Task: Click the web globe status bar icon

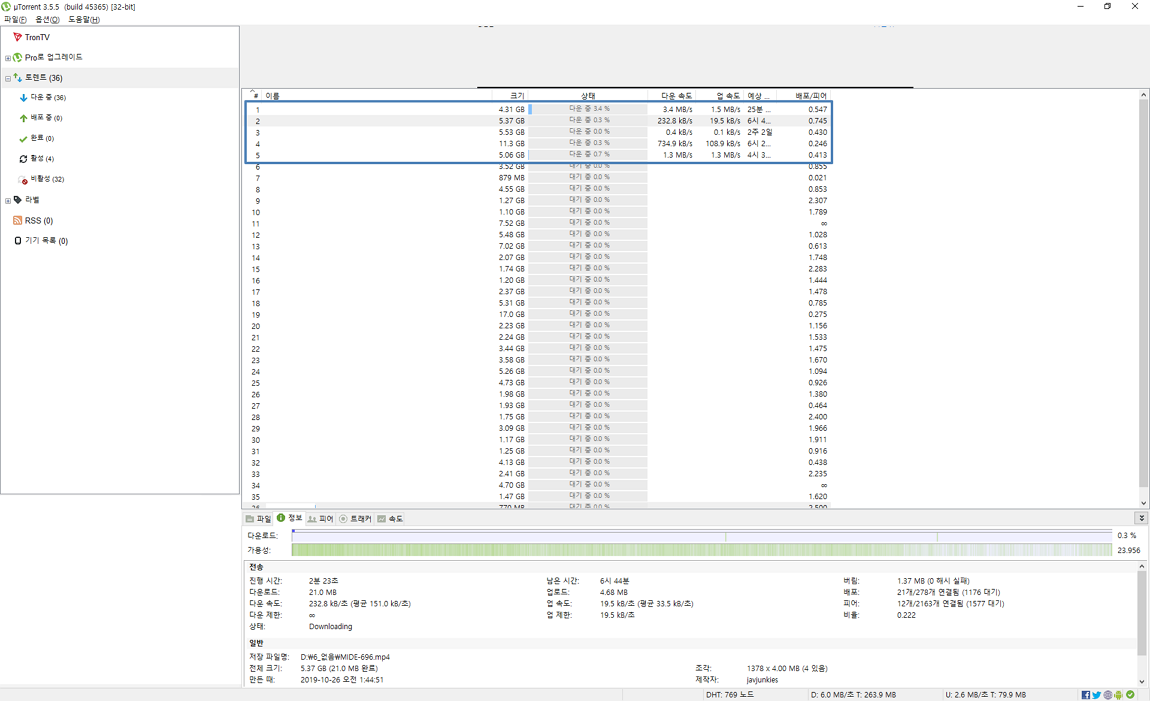Action: point(1107,694)
